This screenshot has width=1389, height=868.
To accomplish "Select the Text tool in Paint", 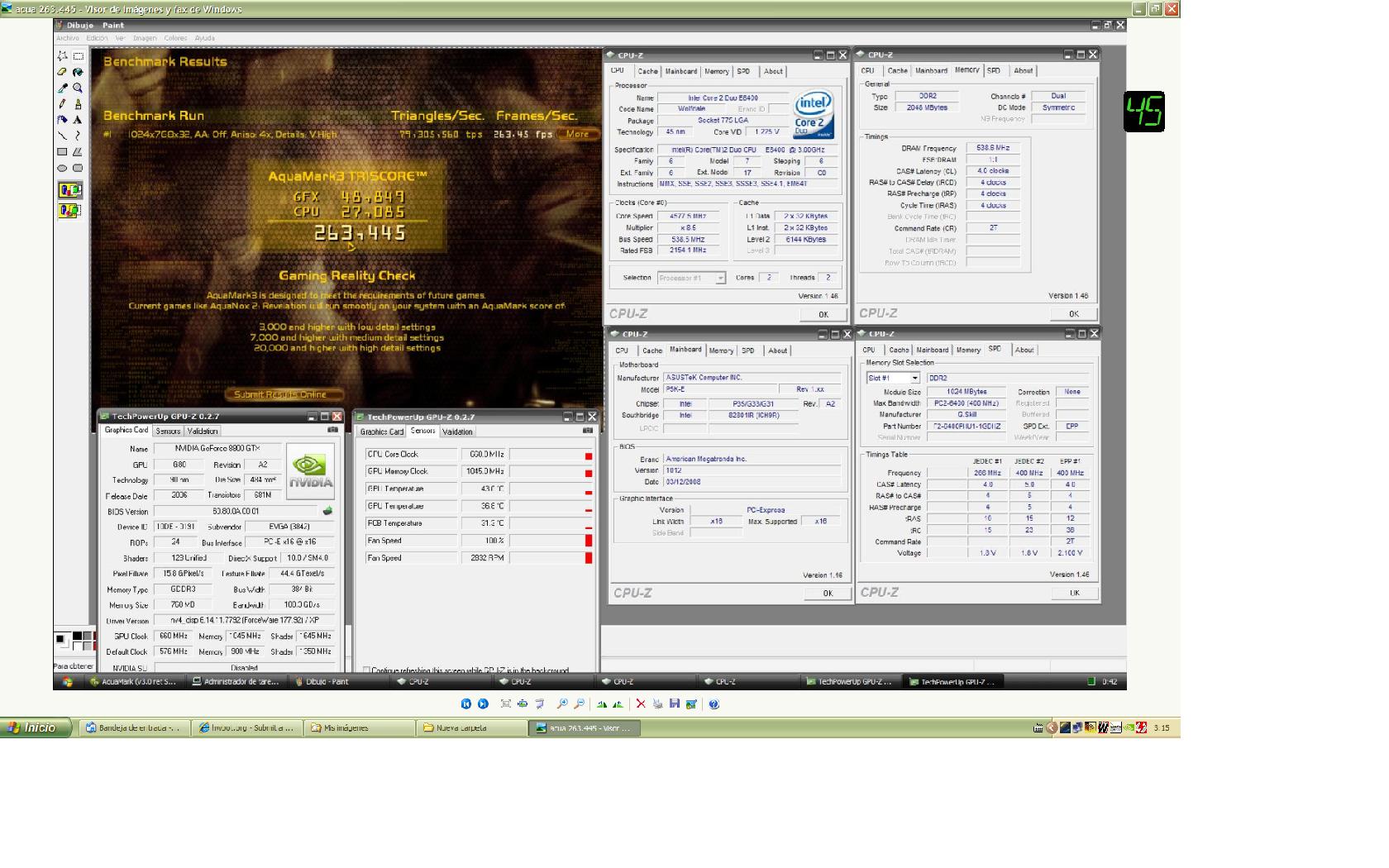I will (79, 120).
